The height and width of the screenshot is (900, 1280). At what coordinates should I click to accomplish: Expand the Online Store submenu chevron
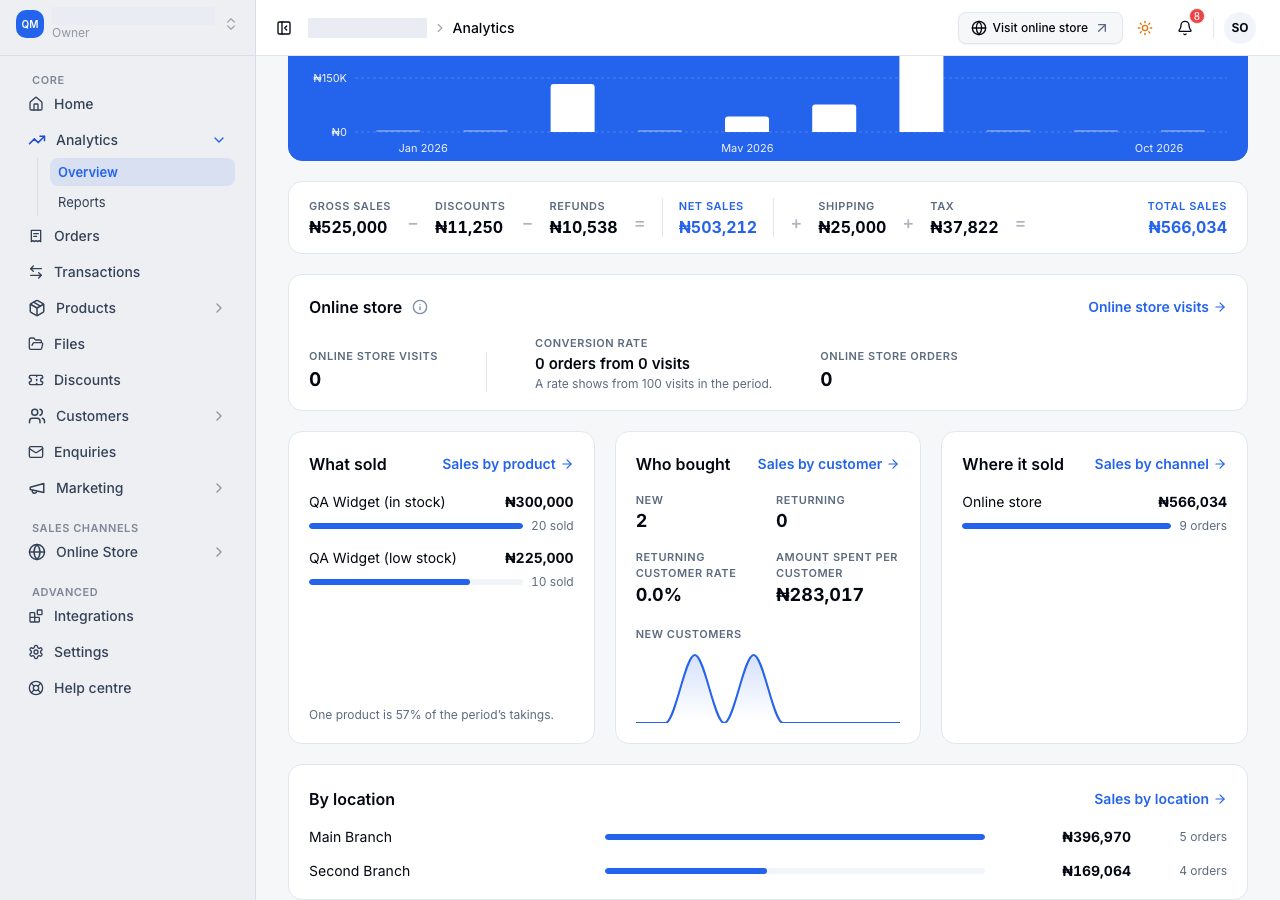219,552
